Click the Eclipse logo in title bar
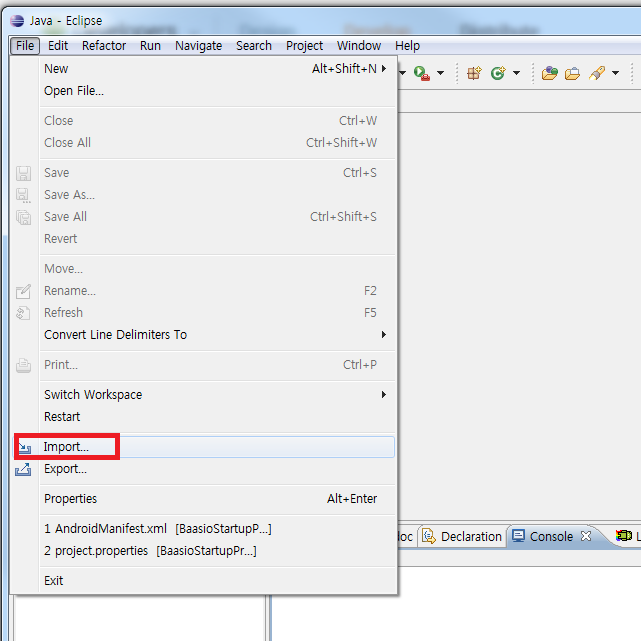The image size is (641, 641). [x=17, y=20]
